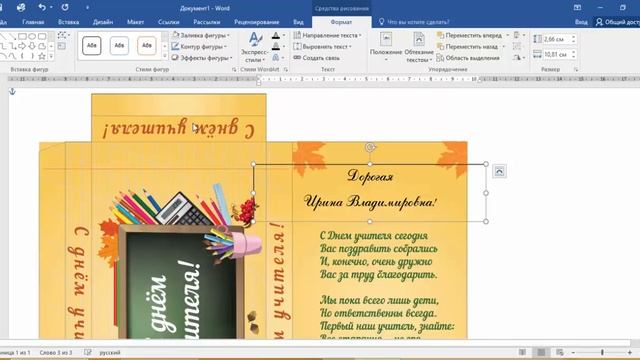Click the Group objects icon
Image resolution: width=640 pixels, height=360 pixels.
[x=517, y=47]
